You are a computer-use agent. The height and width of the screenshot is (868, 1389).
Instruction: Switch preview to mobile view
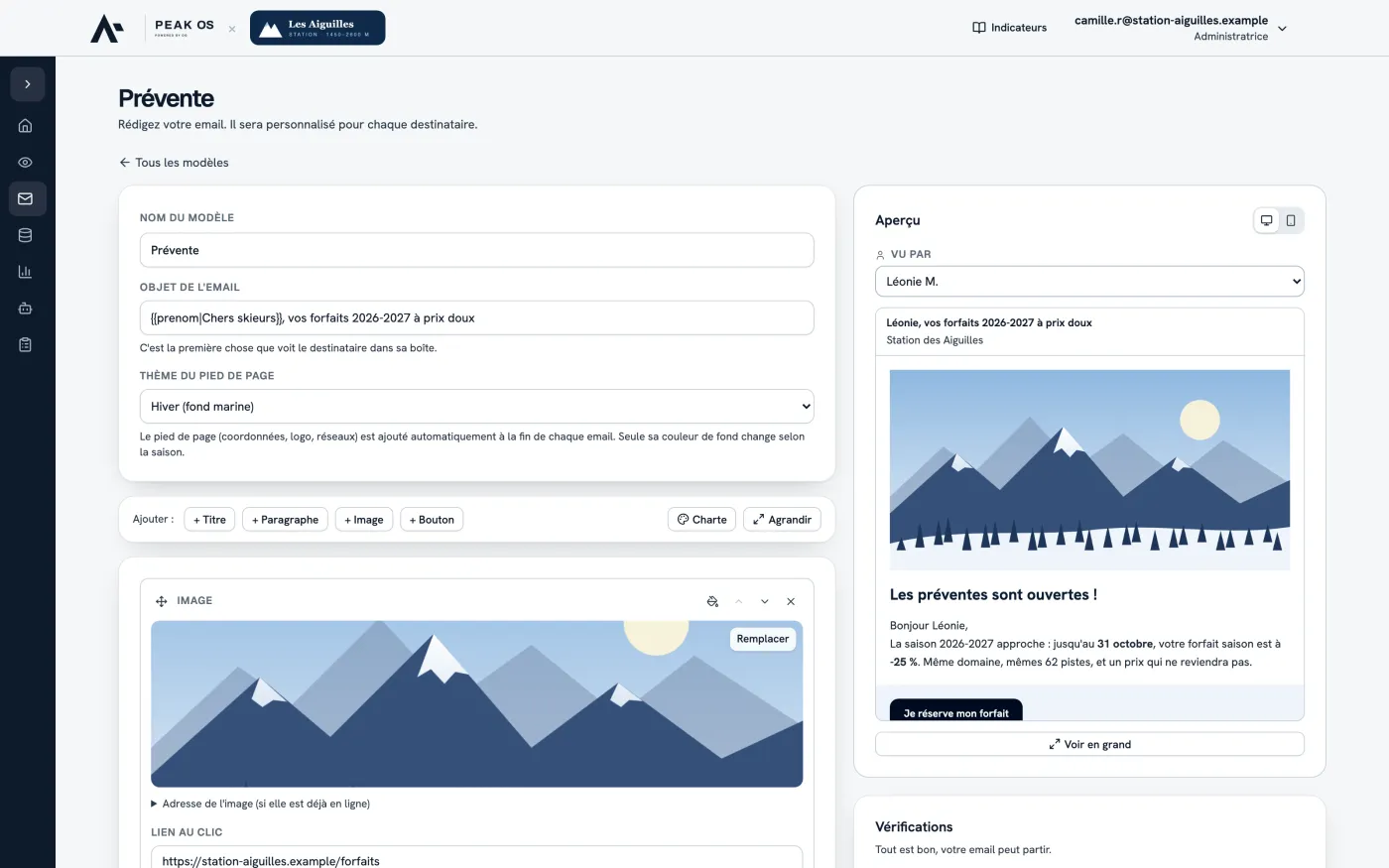1291,220
